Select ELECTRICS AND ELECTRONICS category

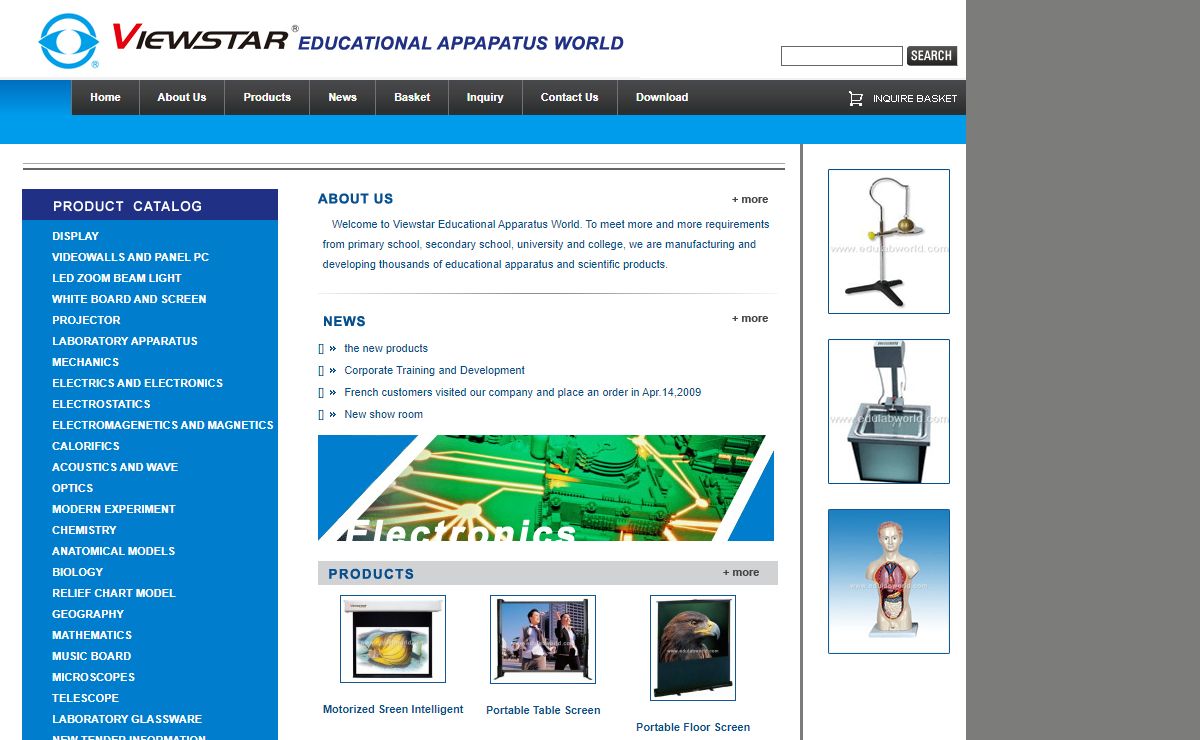[138, 383]
